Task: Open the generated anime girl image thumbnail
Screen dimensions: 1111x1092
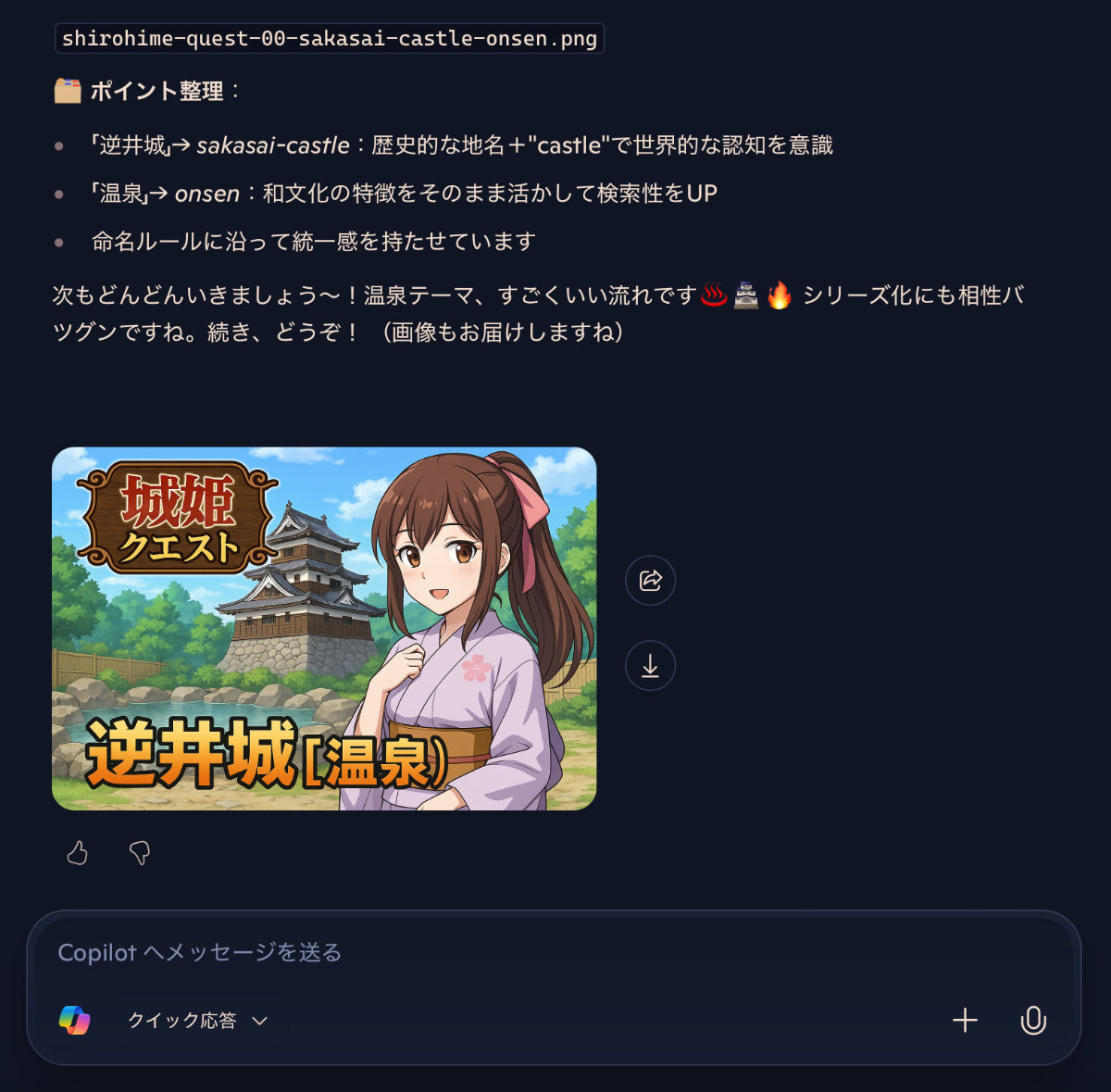Action: [324, 629]
